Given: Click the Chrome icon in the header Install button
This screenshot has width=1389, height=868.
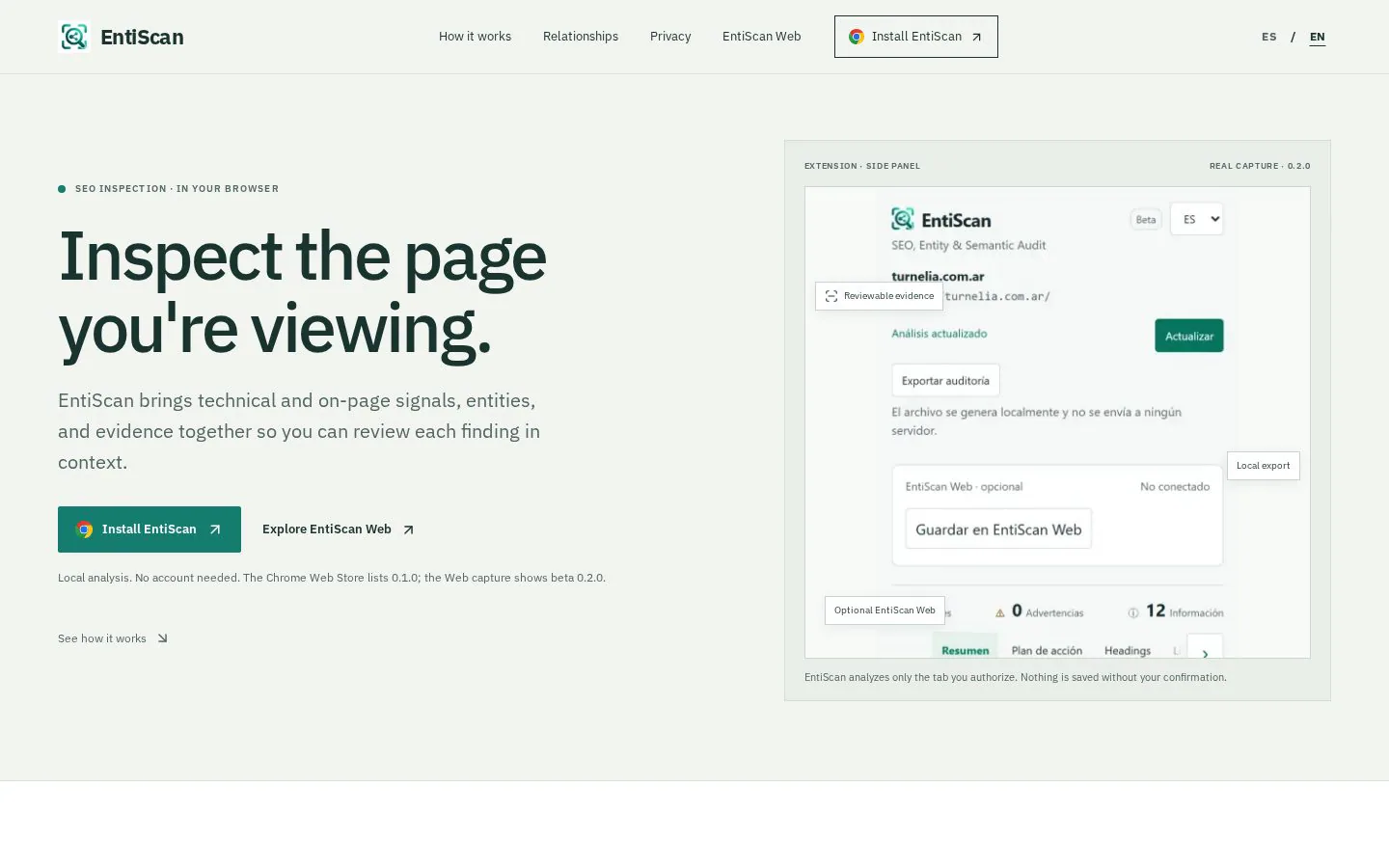Looking at the screenshot, I should (857, 37).
